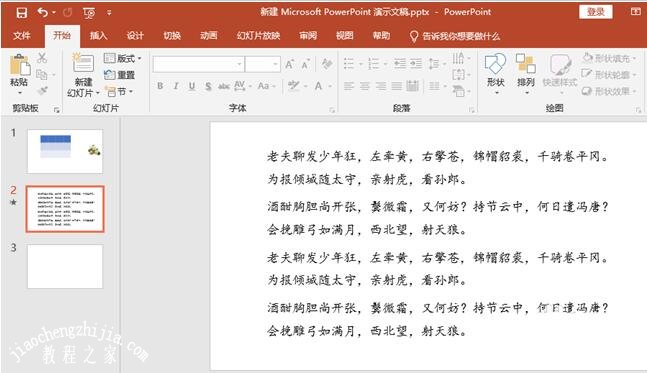Open Character Spacing AV dropdown
This screenshot has height=373, width=647.
click(x=243, y=86)
